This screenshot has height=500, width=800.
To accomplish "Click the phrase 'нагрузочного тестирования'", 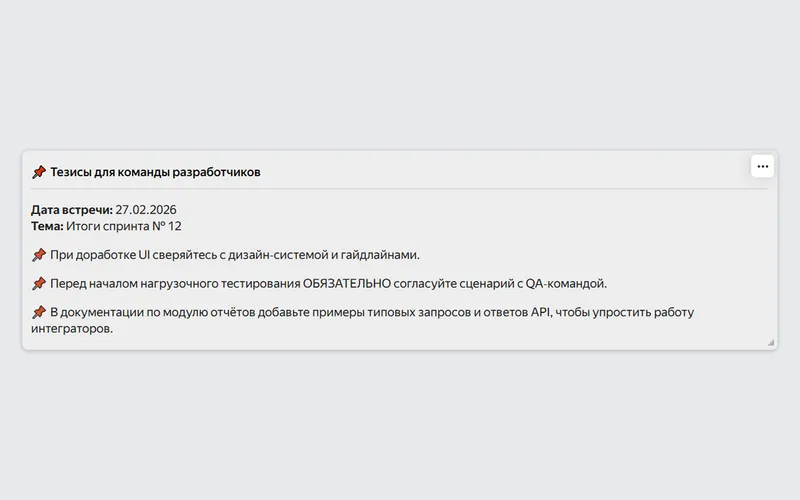I will [220, 283].
